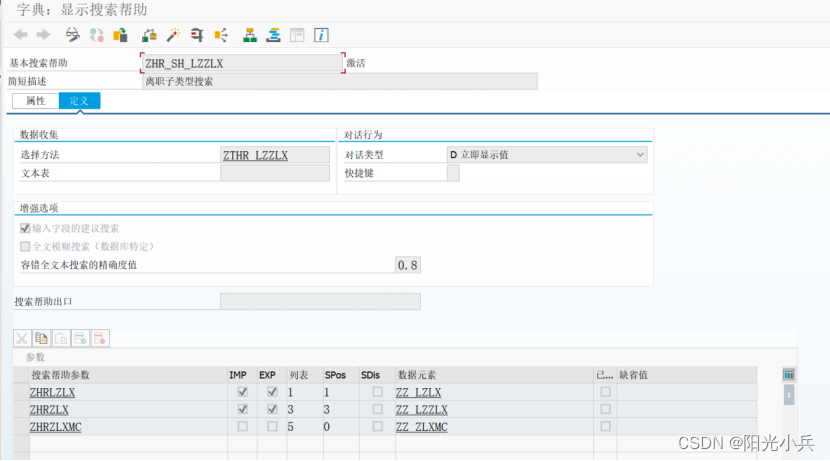The image size is (830, 461).
Task: Click the 快捷键 field
Action: tap(453, 173)
